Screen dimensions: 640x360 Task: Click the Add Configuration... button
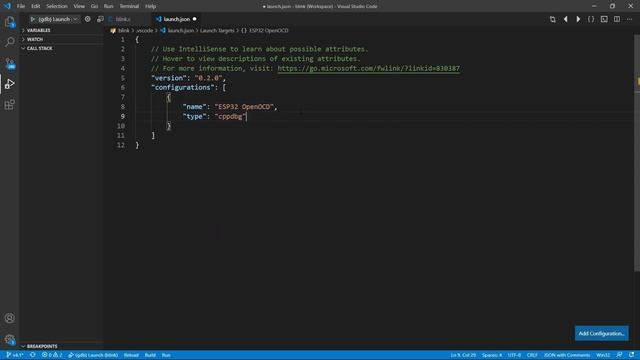tap(601, 333)
